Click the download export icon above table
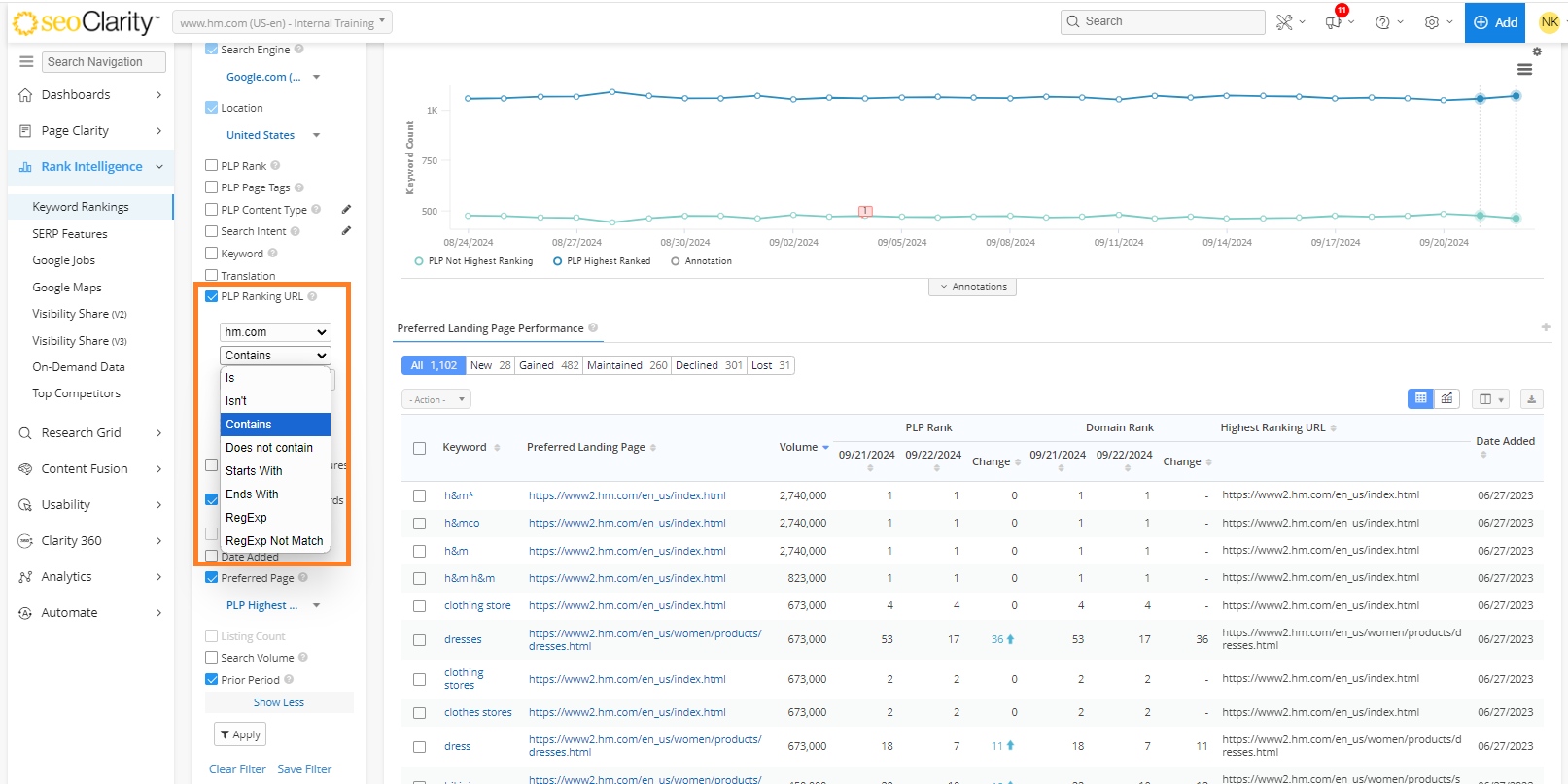Screen dimensions: 1568x784 [1531, 398]
